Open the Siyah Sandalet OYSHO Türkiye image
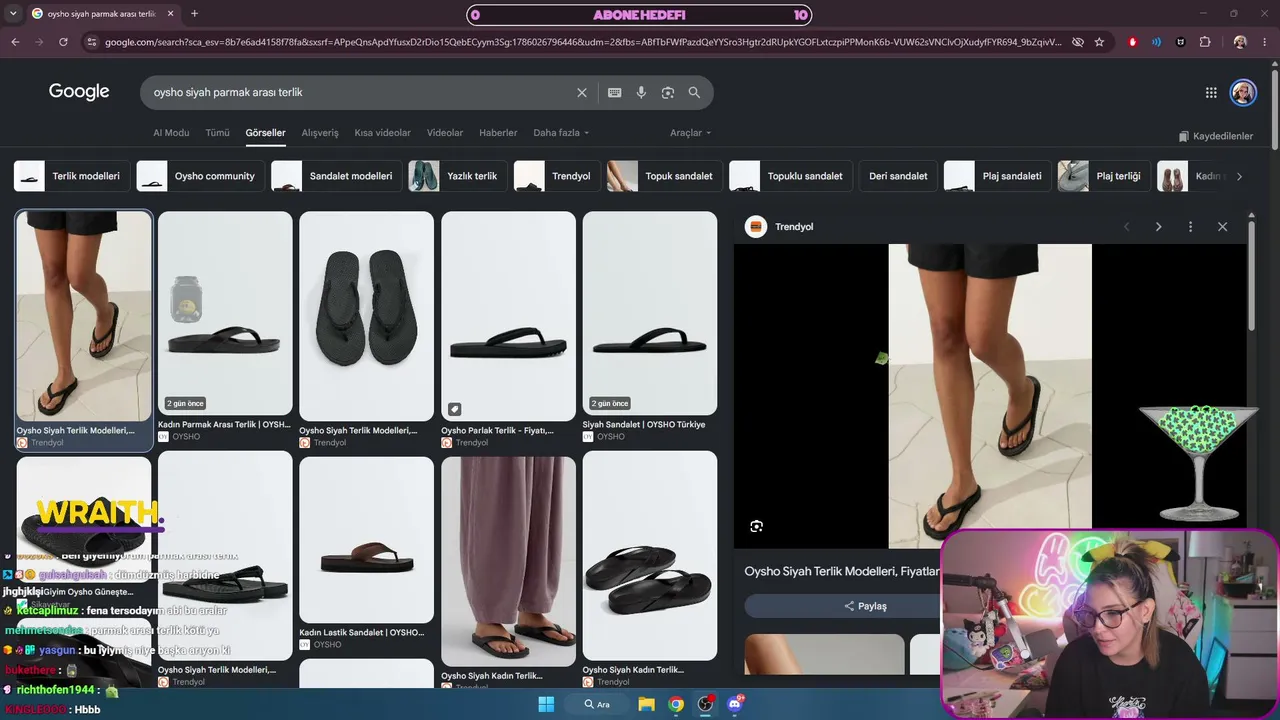The image size is (1280, 720). point(650,313)
